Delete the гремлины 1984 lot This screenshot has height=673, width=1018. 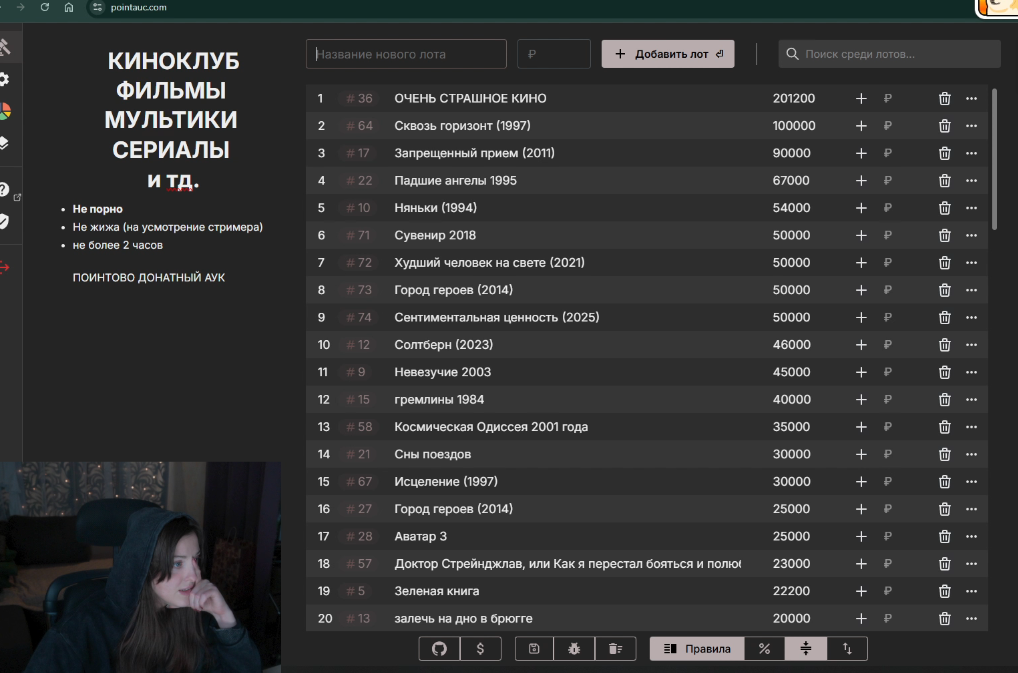tap(945, 400)
